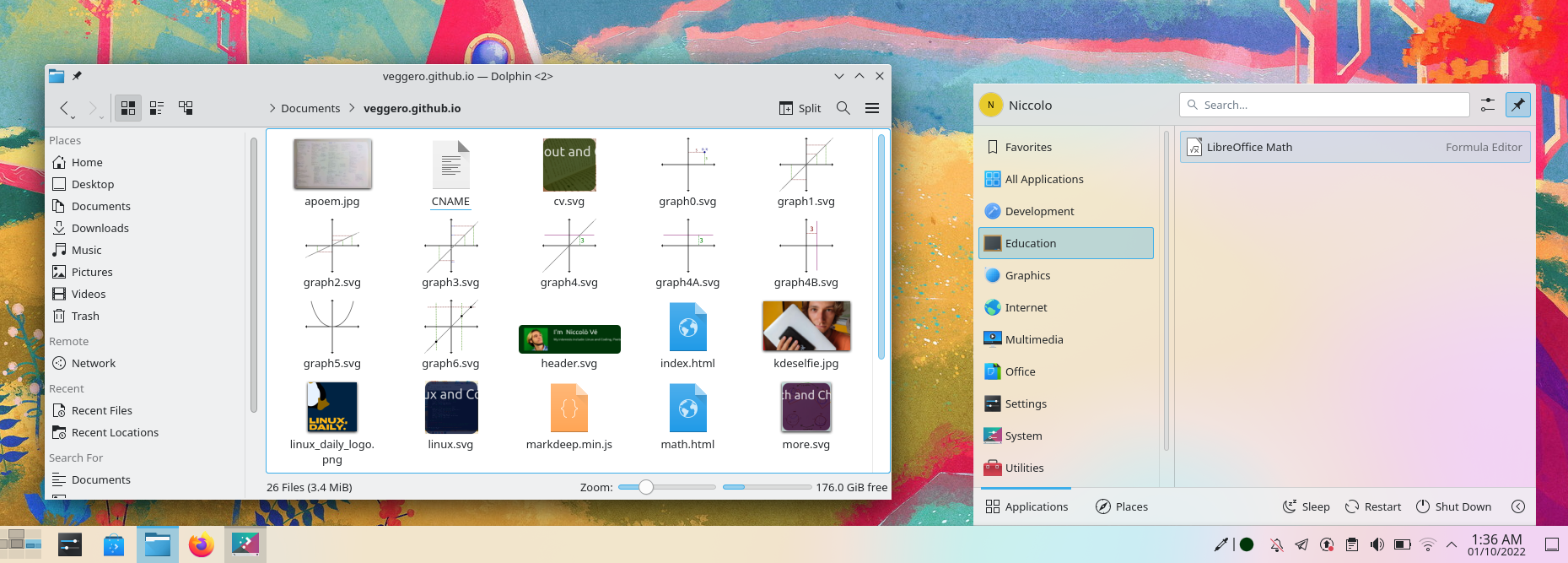
Task: Select Utilities category in launcher
Action: point(1066,468)
